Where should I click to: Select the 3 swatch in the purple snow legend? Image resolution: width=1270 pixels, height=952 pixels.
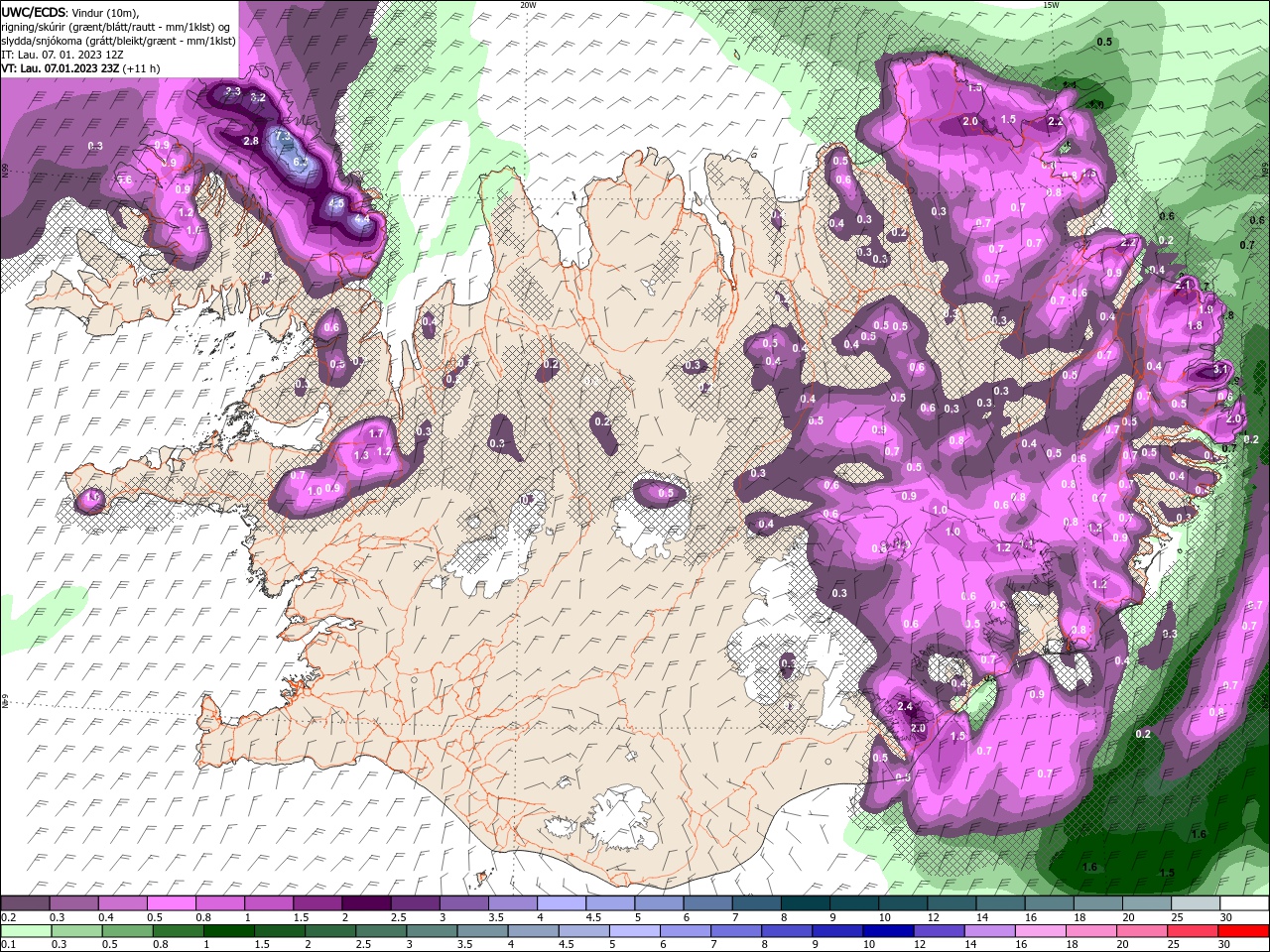tap(464, 903)
